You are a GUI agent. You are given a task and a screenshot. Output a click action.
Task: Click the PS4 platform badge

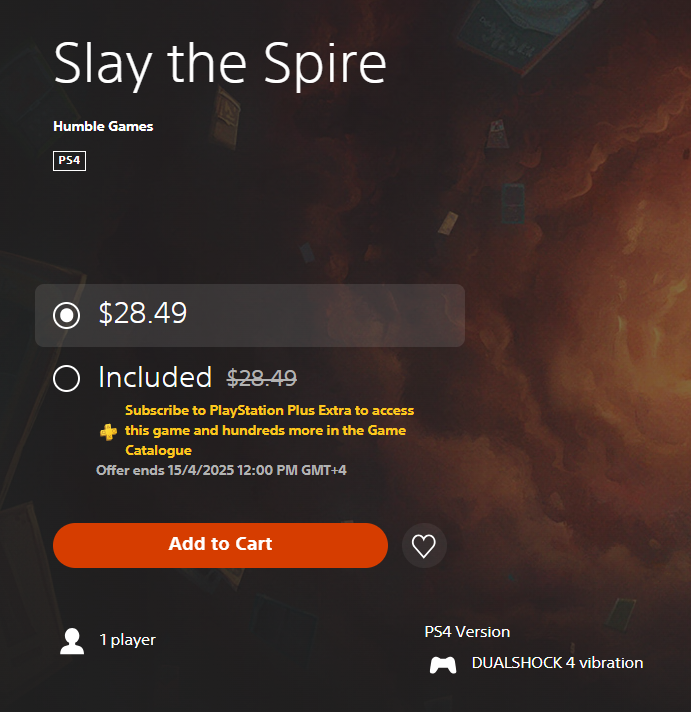[69, 161]
